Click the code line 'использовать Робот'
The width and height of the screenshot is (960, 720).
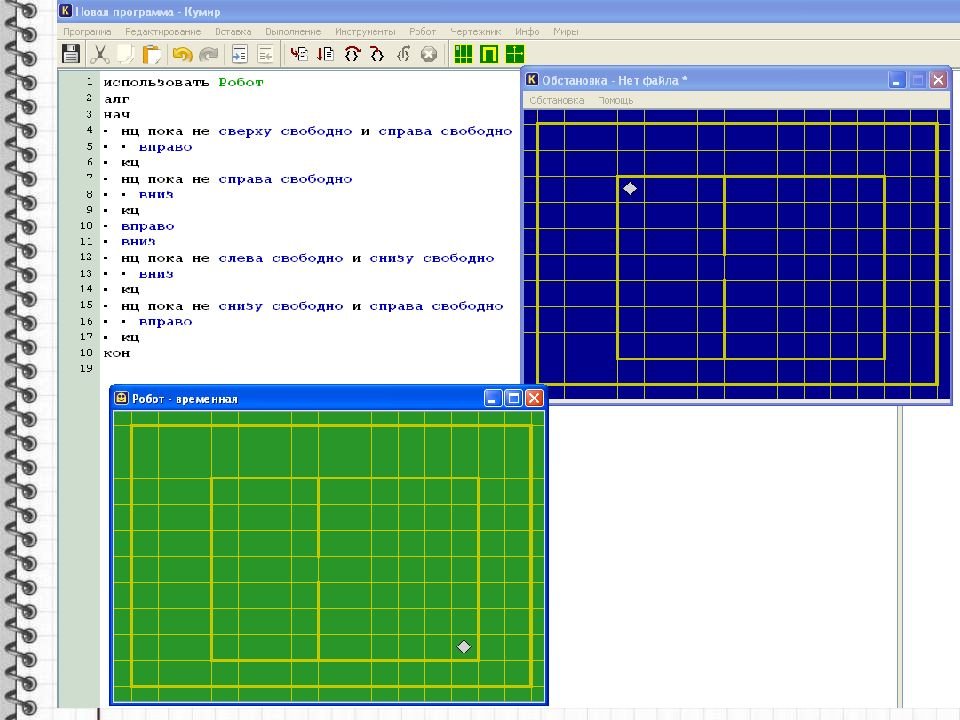[x=183, y=82]
